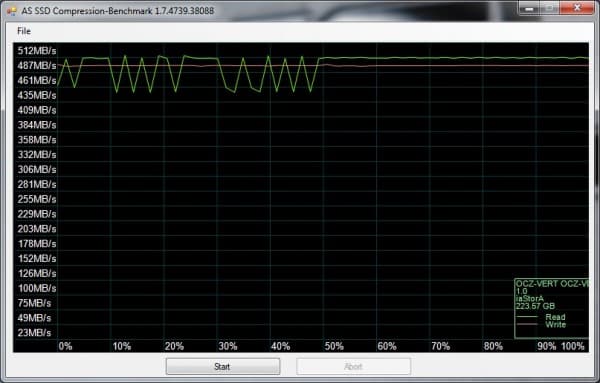Click the 49MB/s axis label
Viewport: 600px width, 383px height.
(x=34, y=318)
